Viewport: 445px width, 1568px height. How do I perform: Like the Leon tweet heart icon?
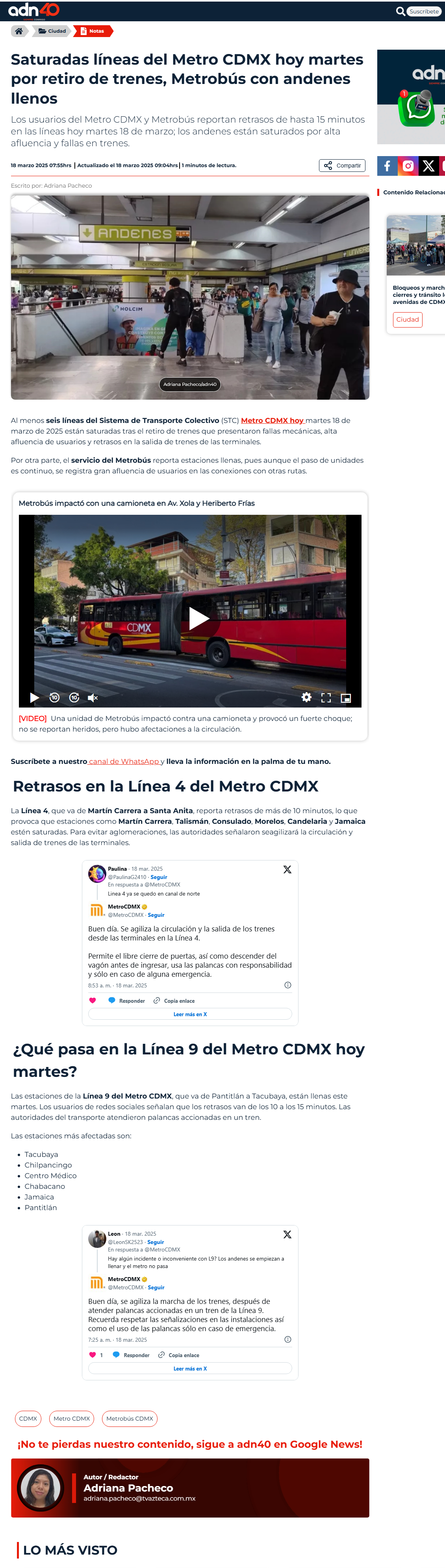pos(93,1355)
